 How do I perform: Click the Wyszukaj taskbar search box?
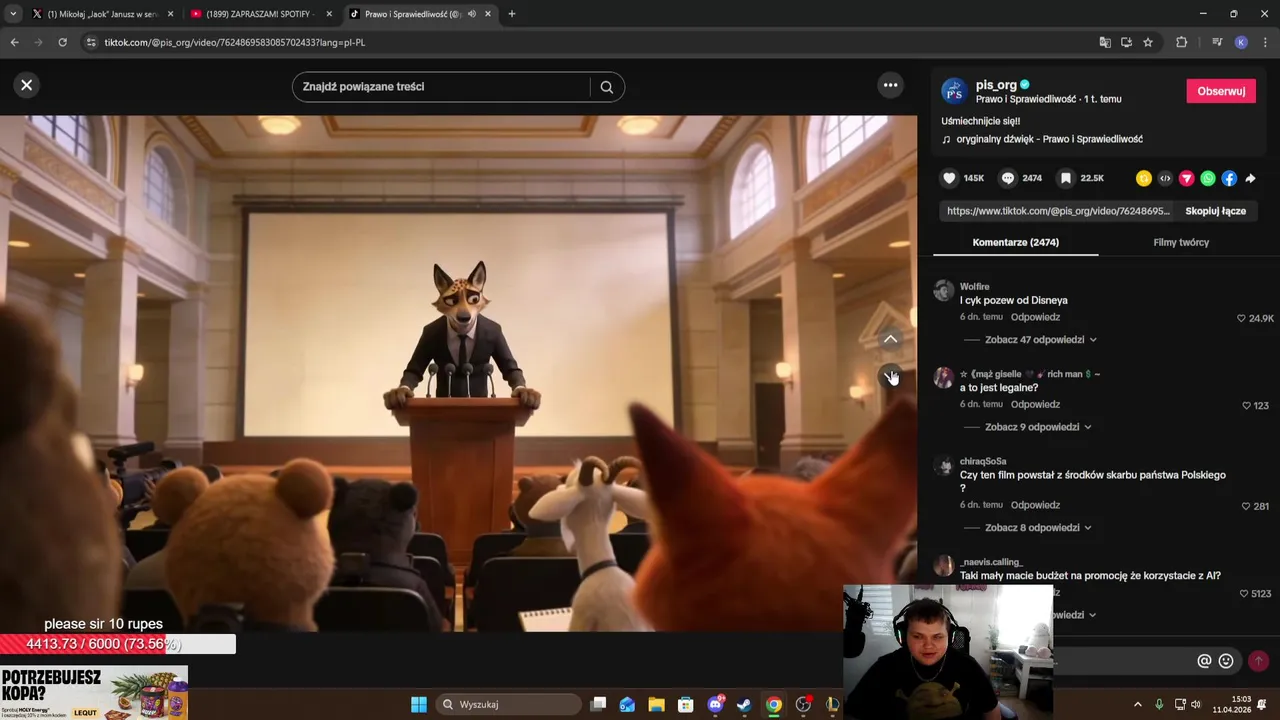tap(508, 704)
